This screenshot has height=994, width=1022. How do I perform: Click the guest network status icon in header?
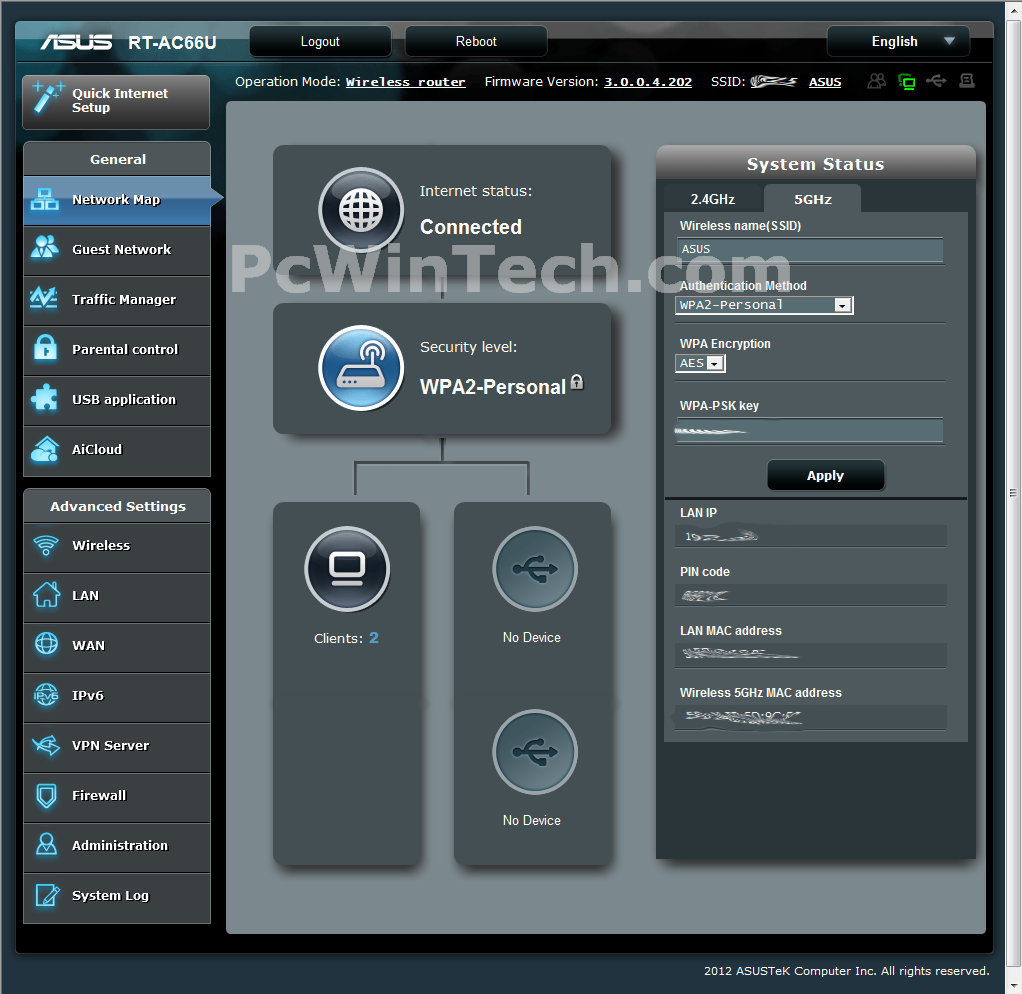pyautogui.click(x=877, y=81)
